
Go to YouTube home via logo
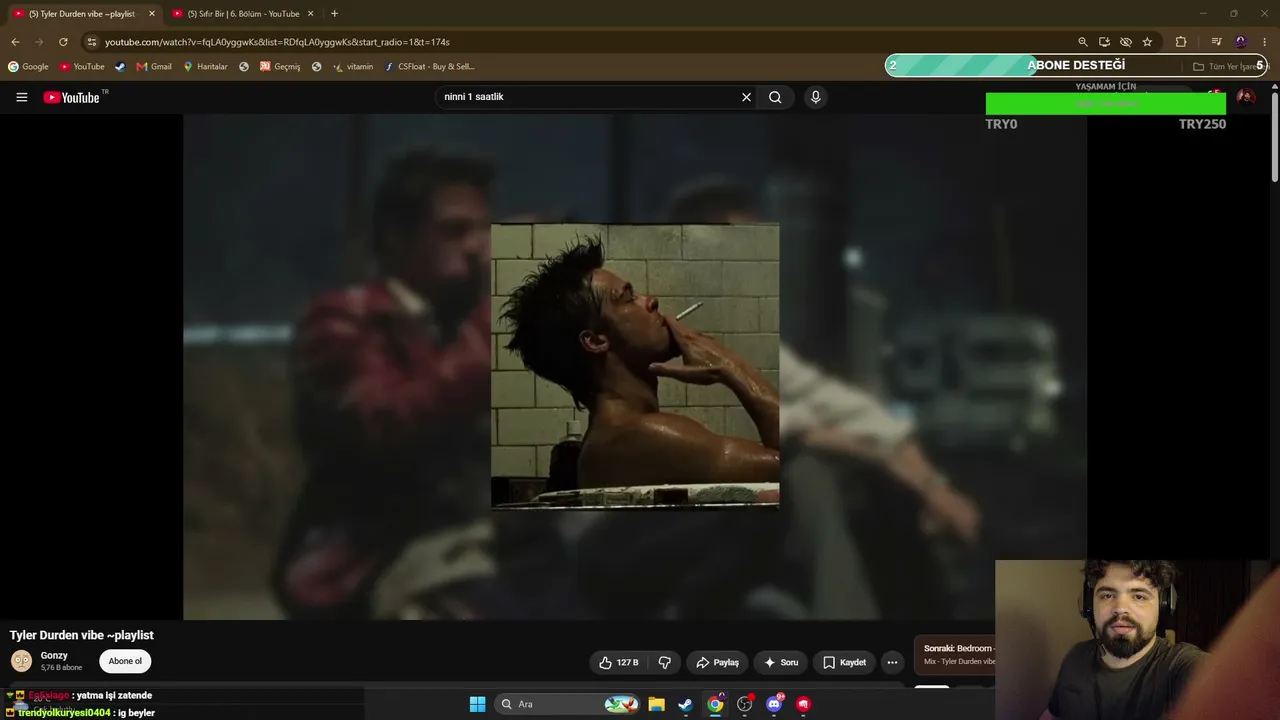tap(72, 97)
